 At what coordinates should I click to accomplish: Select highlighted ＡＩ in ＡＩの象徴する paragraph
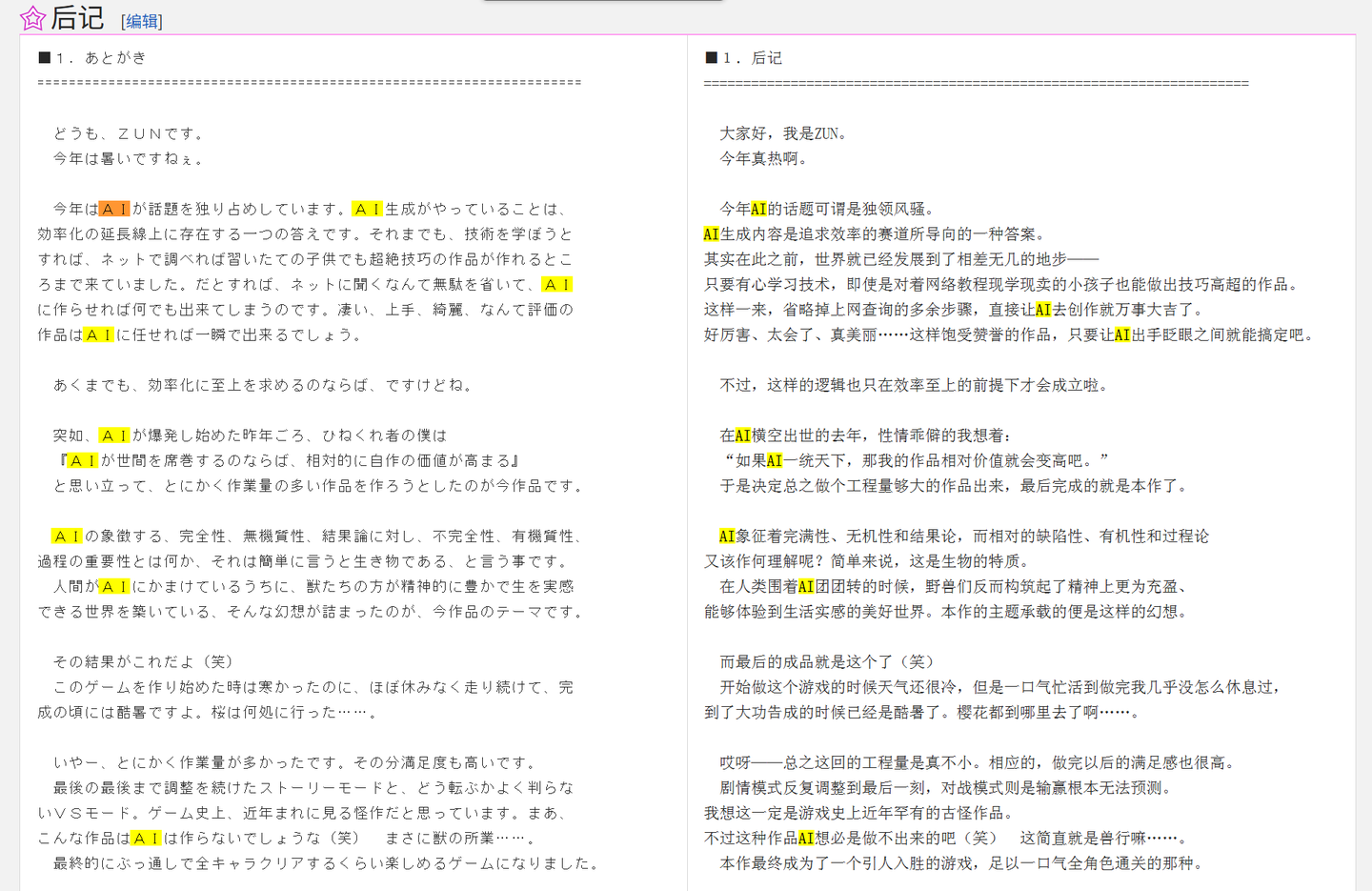[x=66, y=536]
